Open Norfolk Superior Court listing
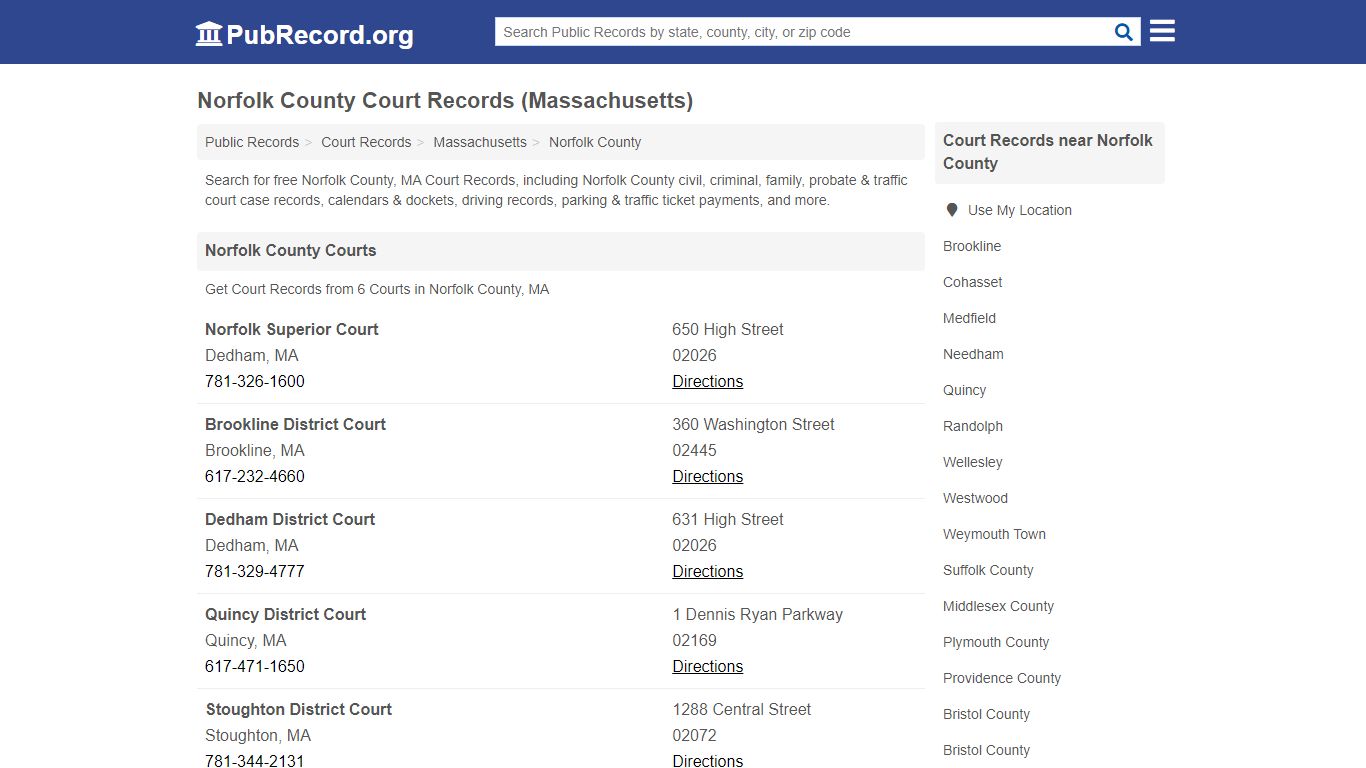 [292, 329]
